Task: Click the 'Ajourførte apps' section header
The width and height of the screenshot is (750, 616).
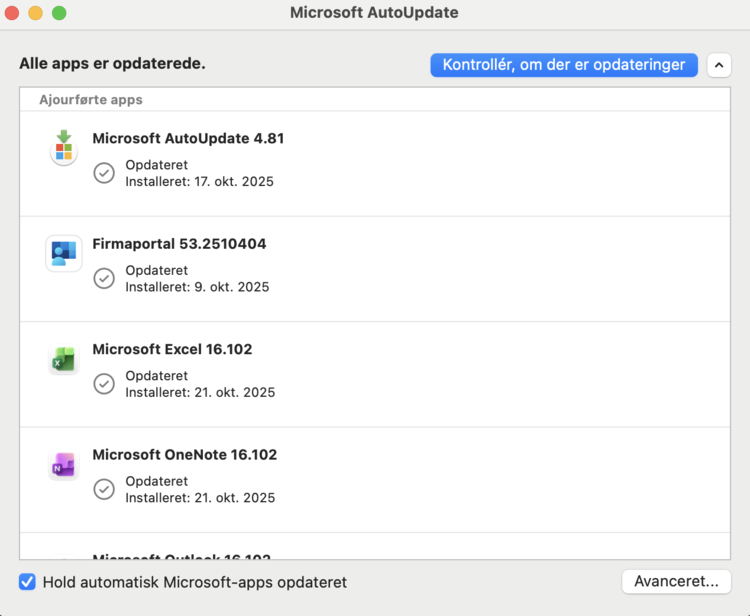Action: click(x=91, y=100)
